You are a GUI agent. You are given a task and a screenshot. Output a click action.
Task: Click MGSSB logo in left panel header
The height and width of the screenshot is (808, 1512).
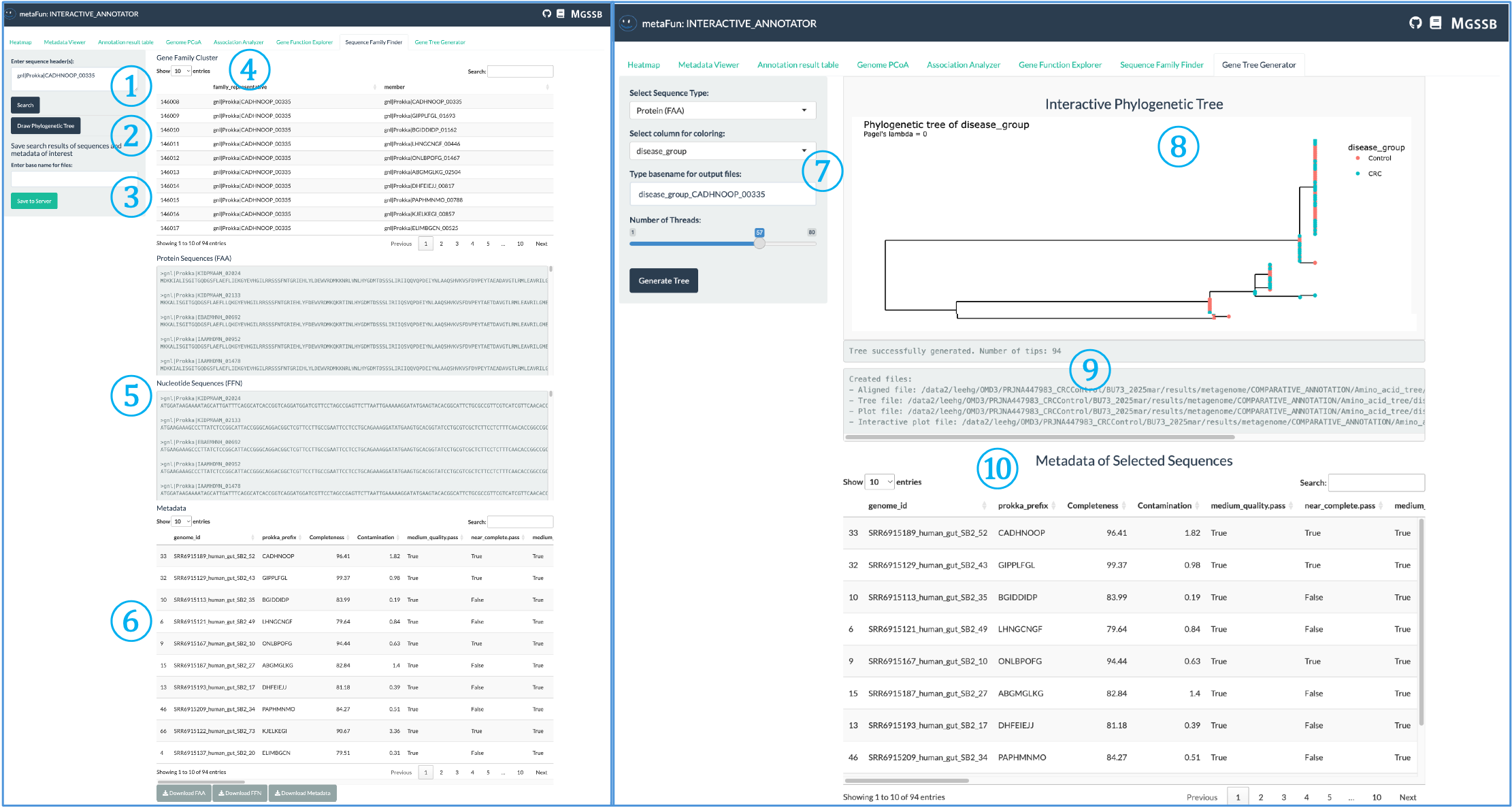[x=587, y=14]
